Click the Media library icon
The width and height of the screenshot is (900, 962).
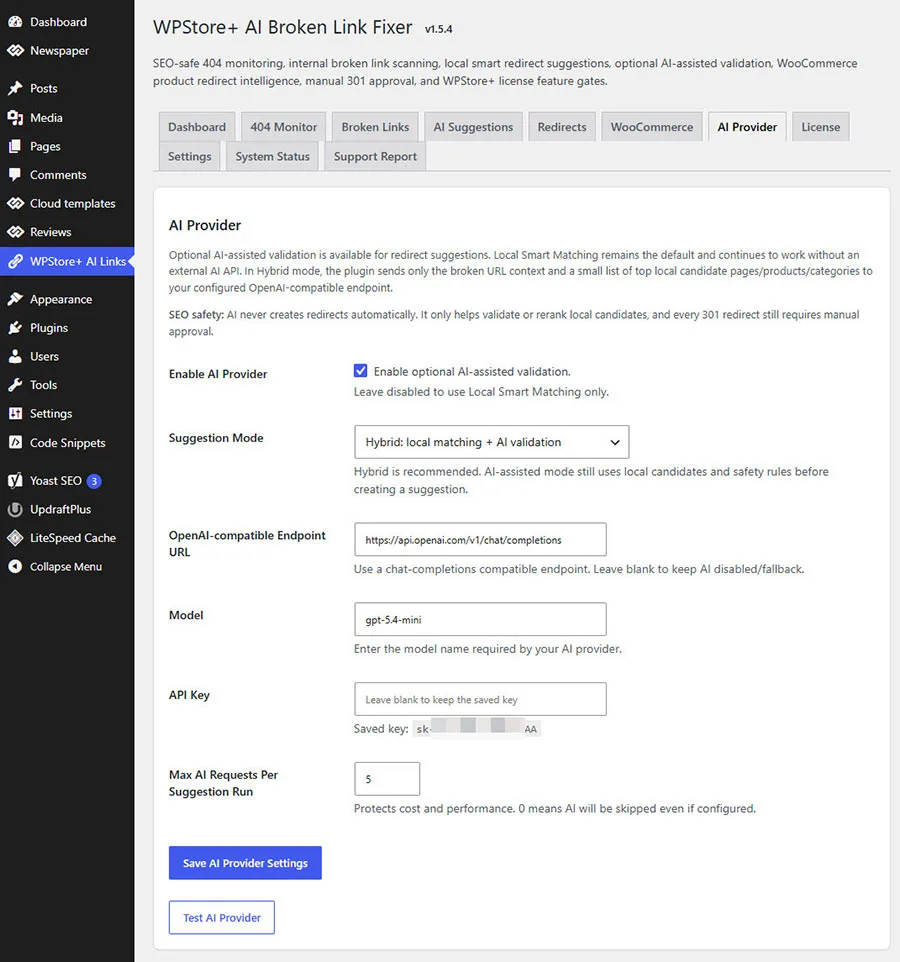[15, 118]
